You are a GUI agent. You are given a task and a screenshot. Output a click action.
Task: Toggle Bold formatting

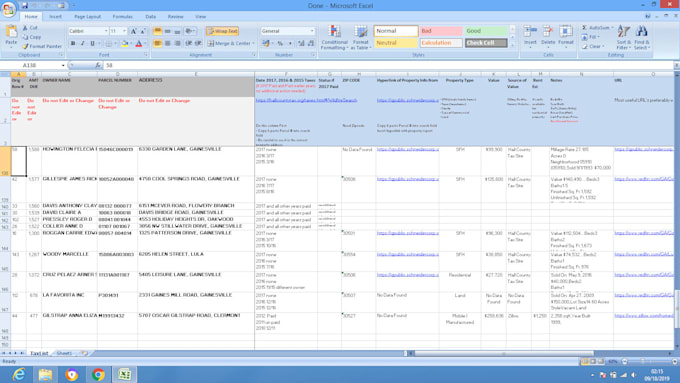pos(73,43)
